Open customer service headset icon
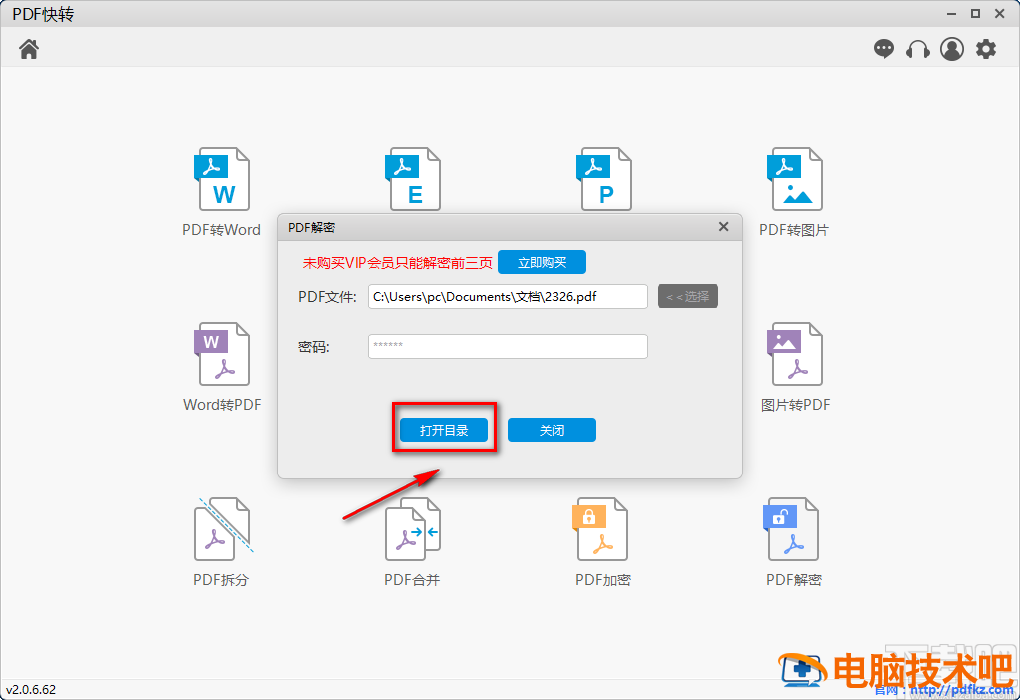Screen dimensions: 1020x700 tap(917, 49)
